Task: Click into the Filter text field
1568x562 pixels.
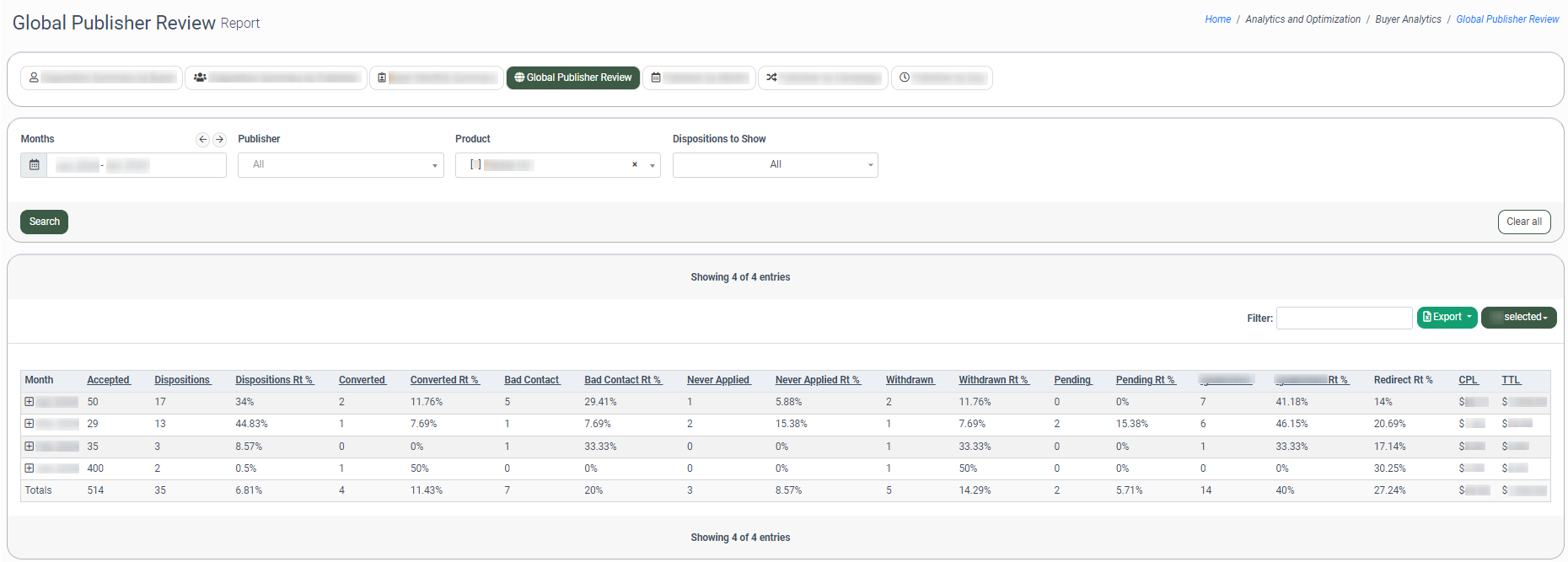Action: pos(1344,318)
